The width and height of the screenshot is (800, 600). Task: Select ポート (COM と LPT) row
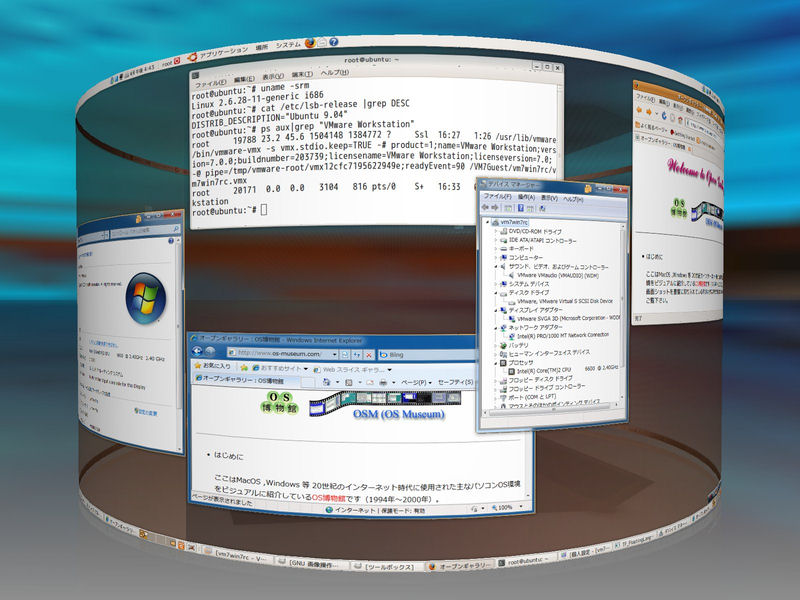(x=528, y=397)
